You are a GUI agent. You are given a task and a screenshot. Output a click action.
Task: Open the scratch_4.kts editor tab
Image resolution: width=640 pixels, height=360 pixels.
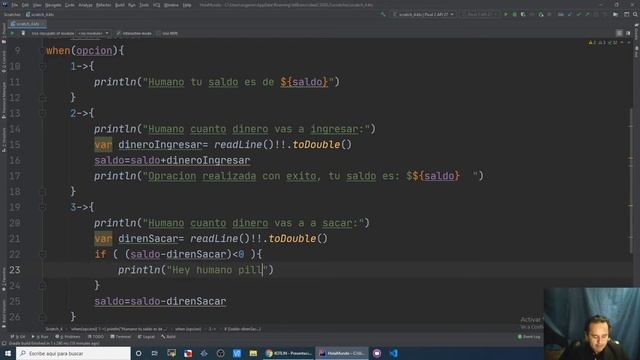(27, 24)
